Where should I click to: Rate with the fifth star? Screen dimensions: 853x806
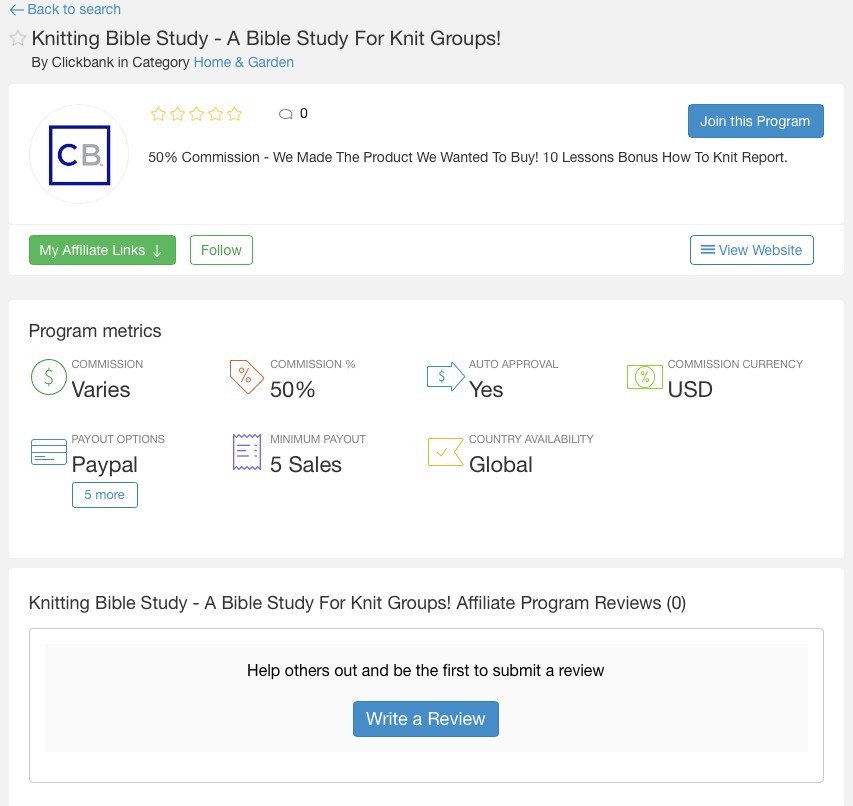coord(234,114)
